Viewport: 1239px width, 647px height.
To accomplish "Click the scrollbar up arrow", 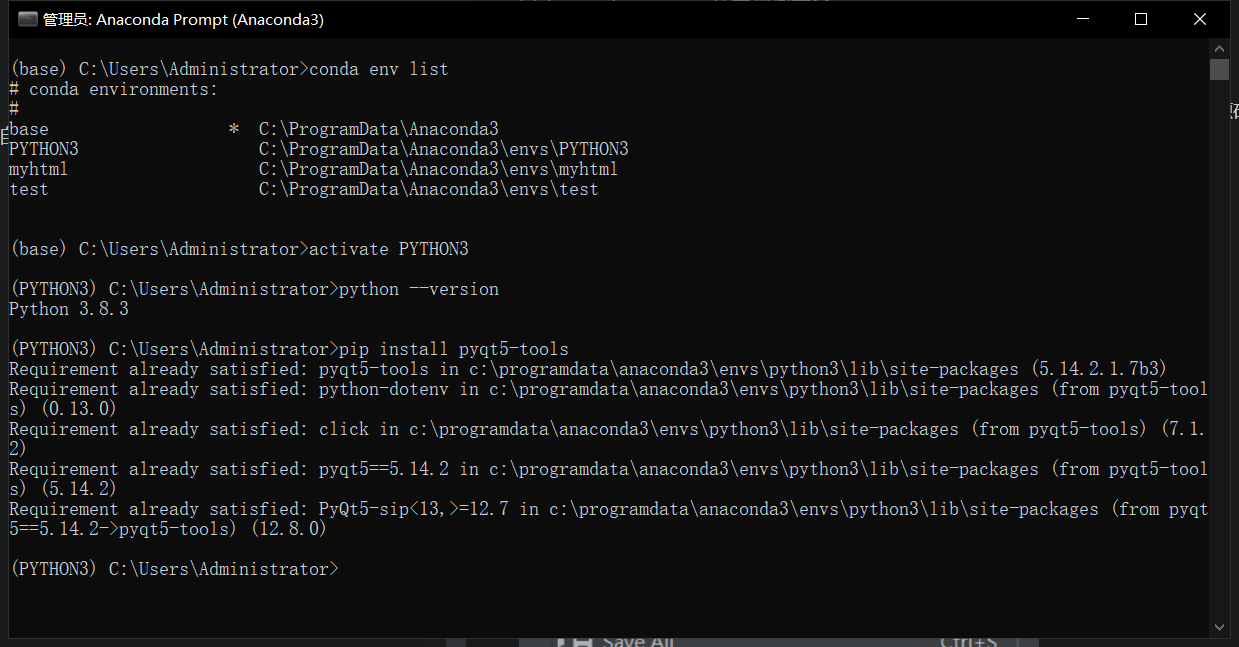I will click(1219, 47).
